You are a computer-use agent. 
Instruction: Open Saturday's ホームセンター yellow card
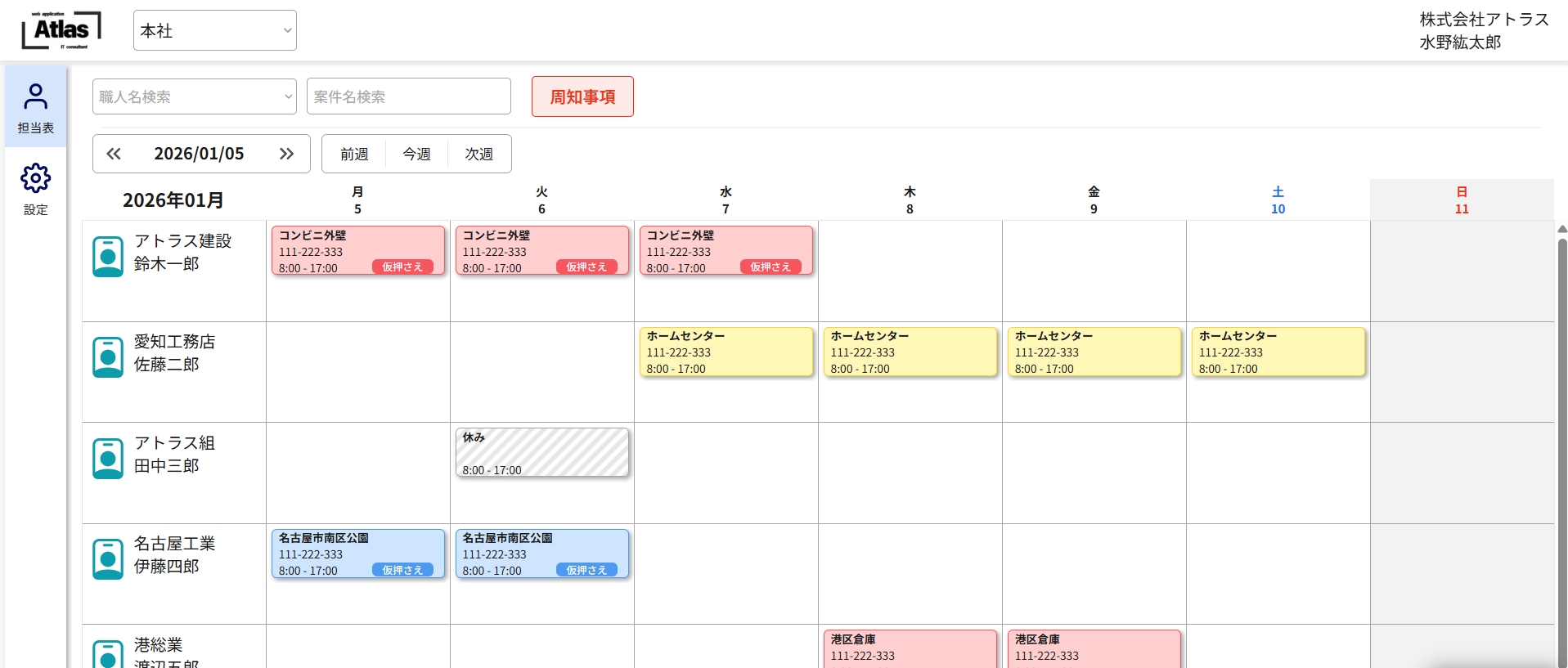[x=1278, y=352]
